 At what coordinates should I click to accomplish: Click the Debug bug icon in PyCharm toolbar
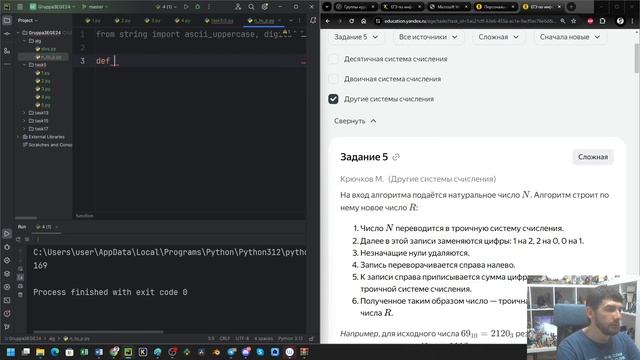point(198,7)
